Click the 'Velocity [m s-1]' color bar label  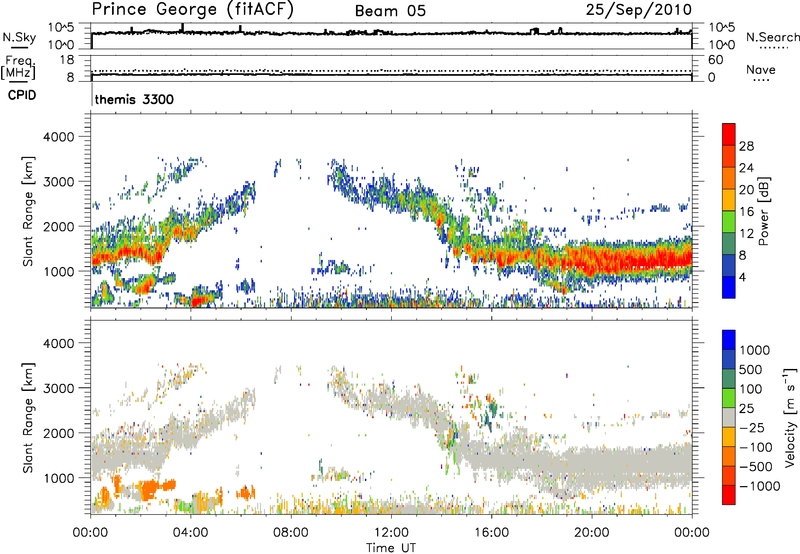[x=790, y=417]
